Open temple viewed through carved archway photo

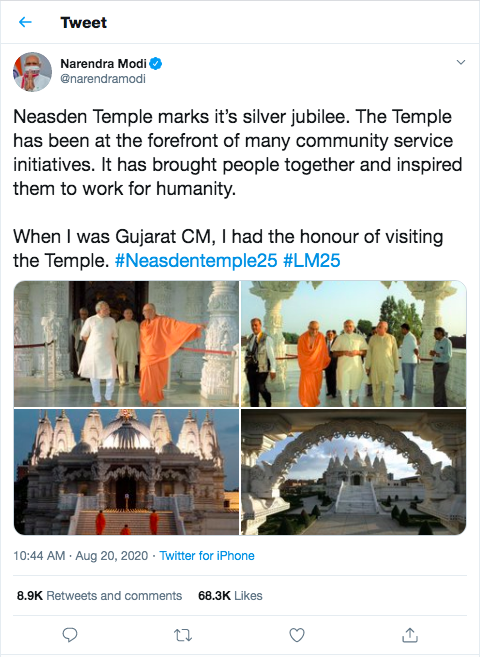click(x=354, y=472)
